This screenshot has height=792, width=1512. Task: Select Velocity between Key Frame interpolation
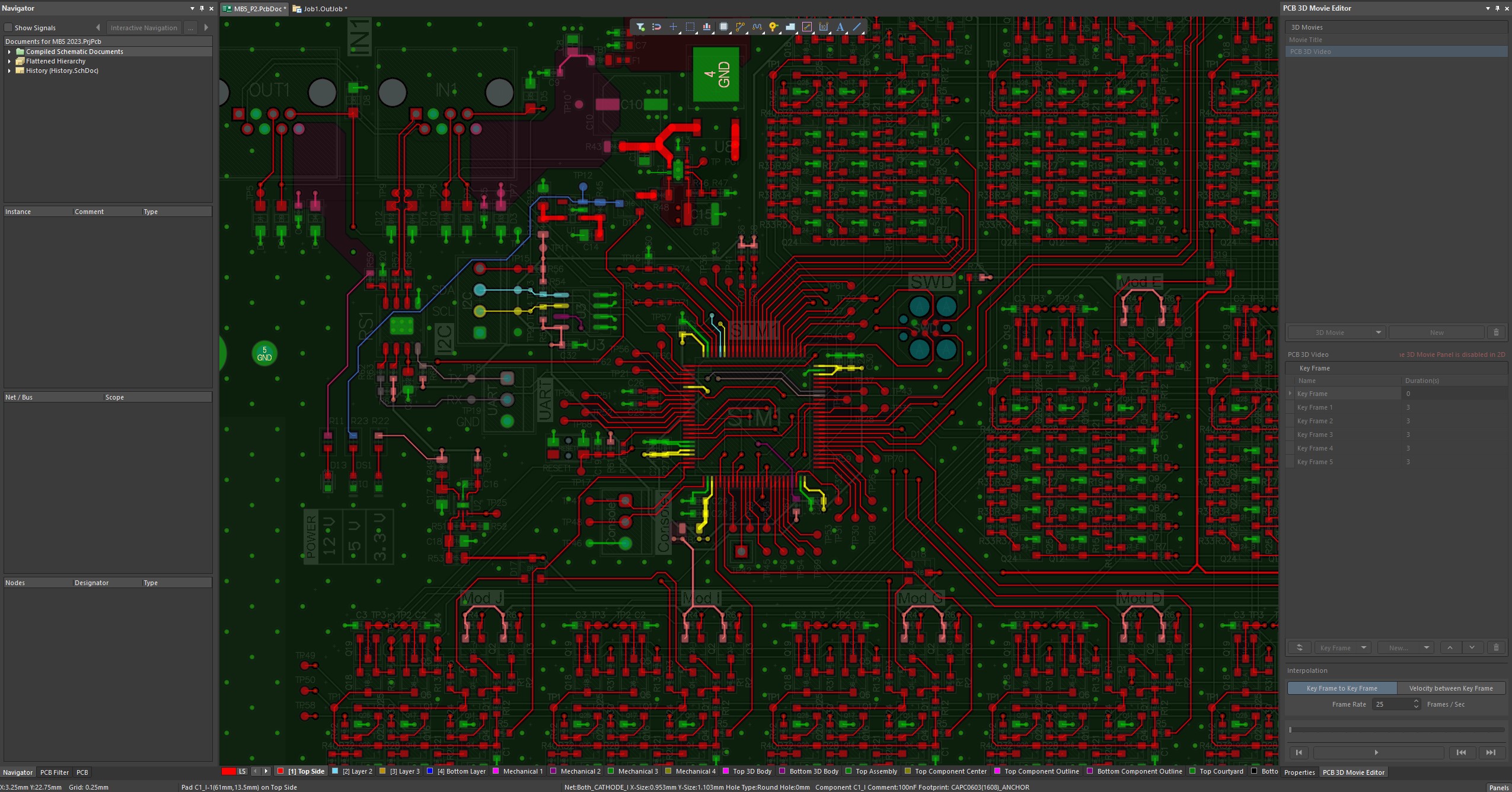coord(1451,688)
